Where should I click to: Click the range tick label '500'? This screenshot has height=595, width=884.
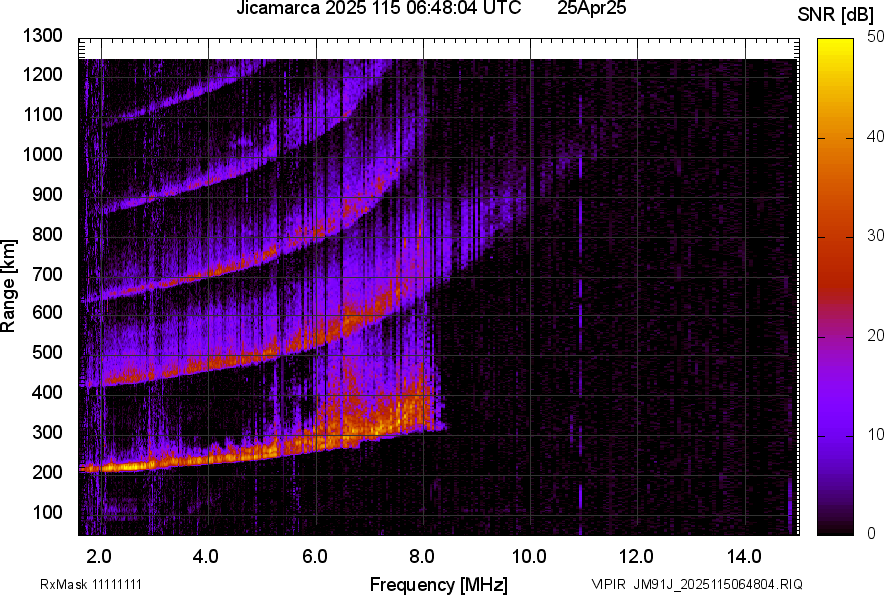coord(47,352)
